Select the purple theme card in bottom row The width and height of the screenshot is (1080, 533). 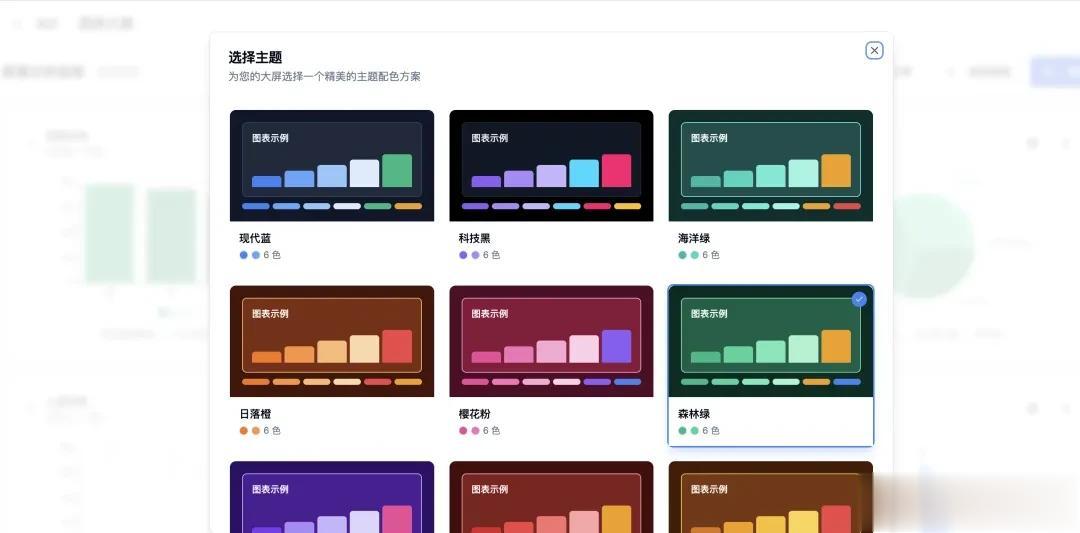332,497
